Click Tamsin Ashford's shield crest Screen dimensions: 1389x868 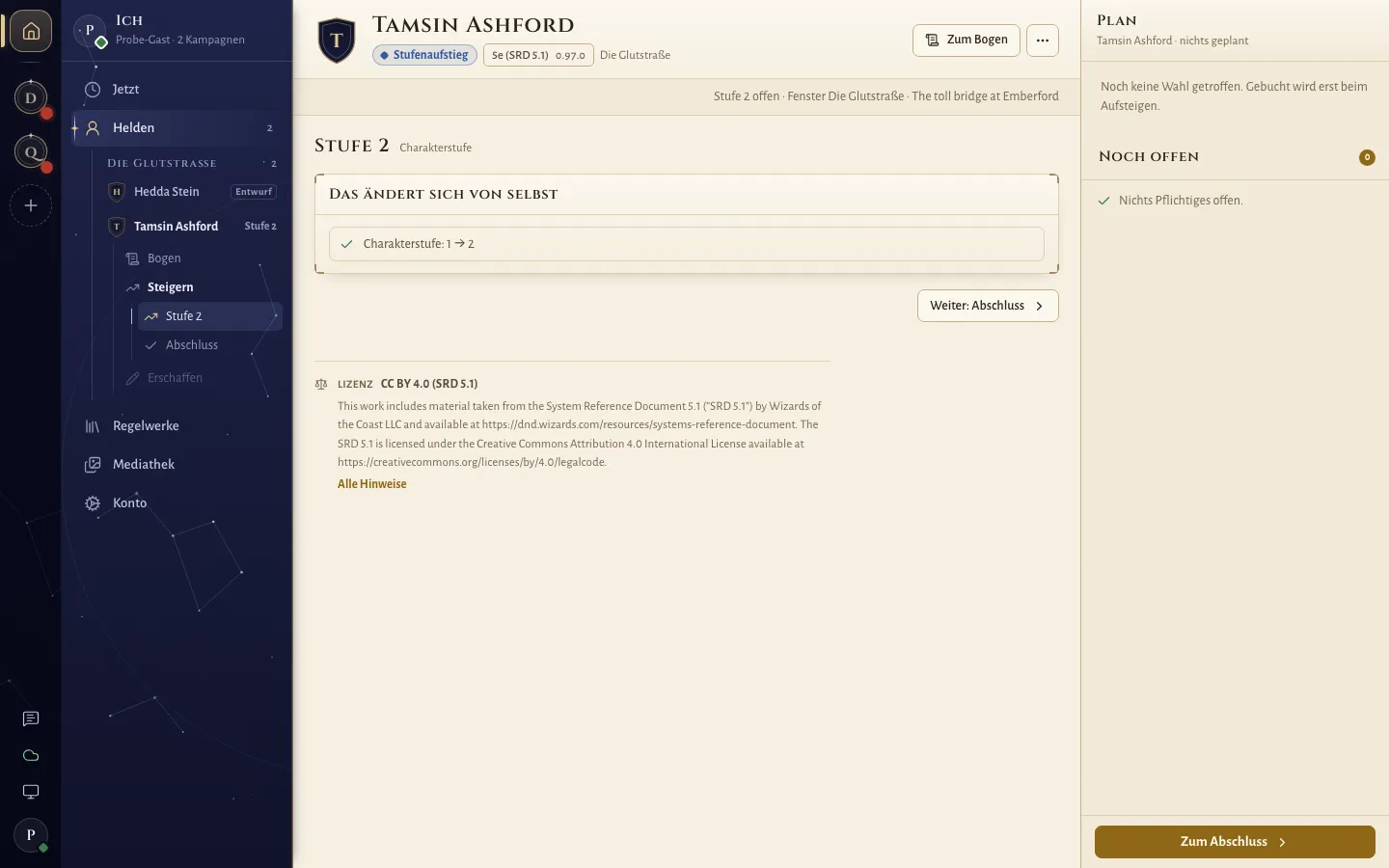337,40
